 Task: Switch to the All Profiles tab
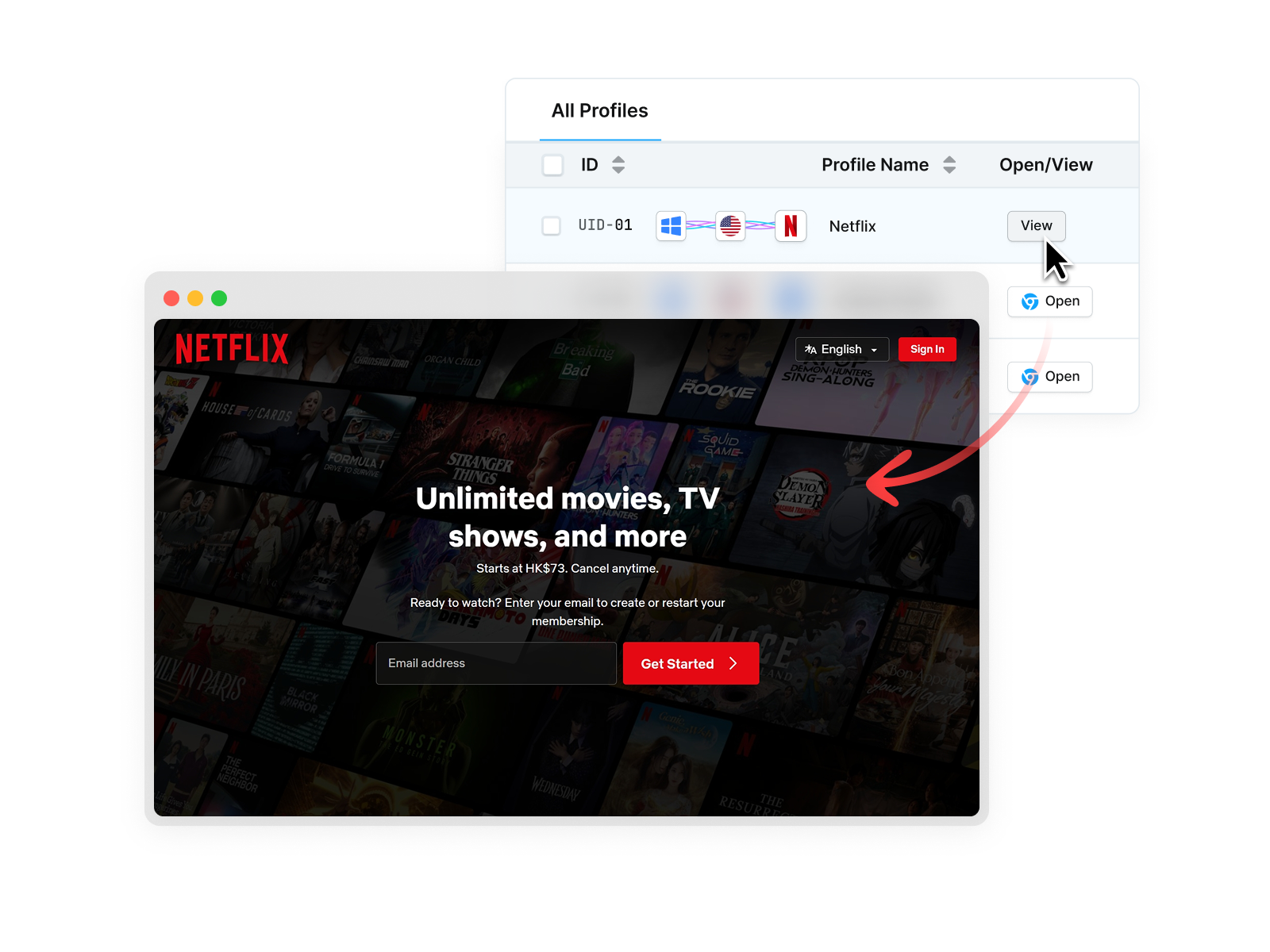pyautogui.click(x=599, y=110)
